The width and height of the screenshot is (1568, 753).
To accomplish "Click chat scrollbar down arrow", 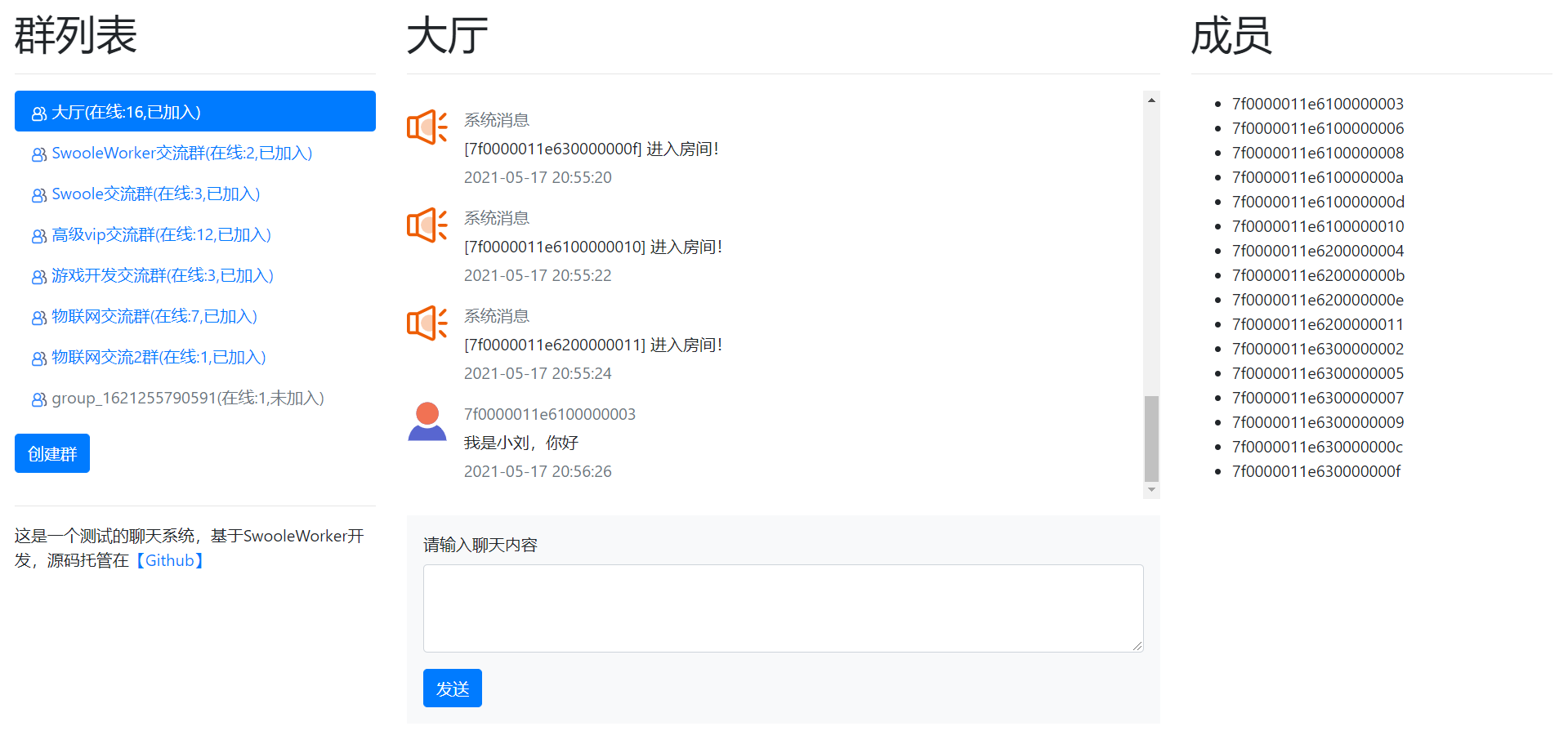I will [x=1151, y=490].
